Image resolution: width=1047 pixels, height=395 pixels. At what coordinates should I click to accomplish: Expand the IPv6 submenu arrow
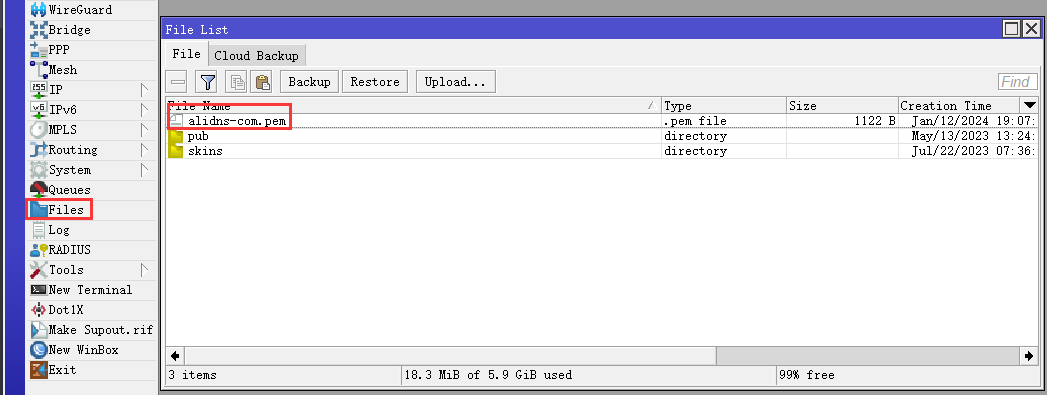(x=144, y=110)
